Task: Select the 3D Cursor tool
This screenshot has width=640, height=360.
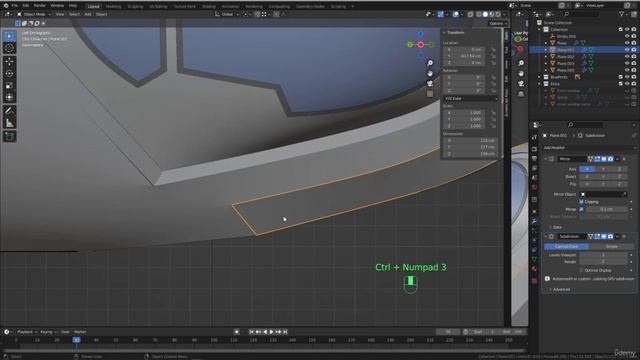Action: pos(9,48)
